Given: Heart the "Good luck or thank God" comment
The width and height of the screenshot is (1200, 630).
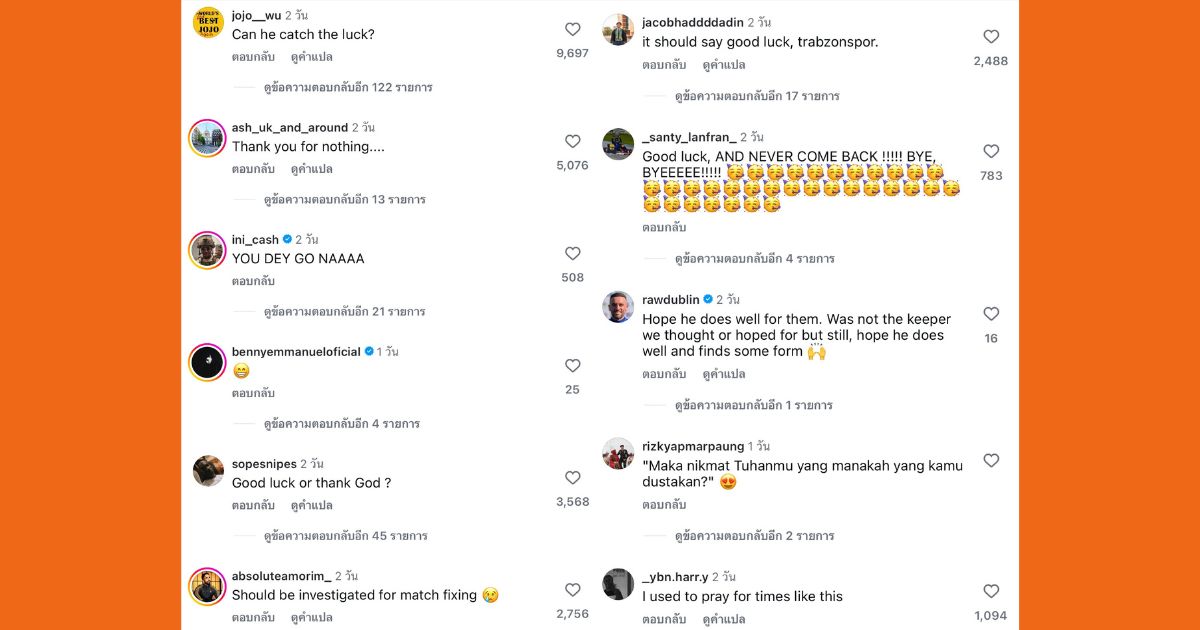Looking at the screenshot, I should pyautogui.click(x=573, y=478).
